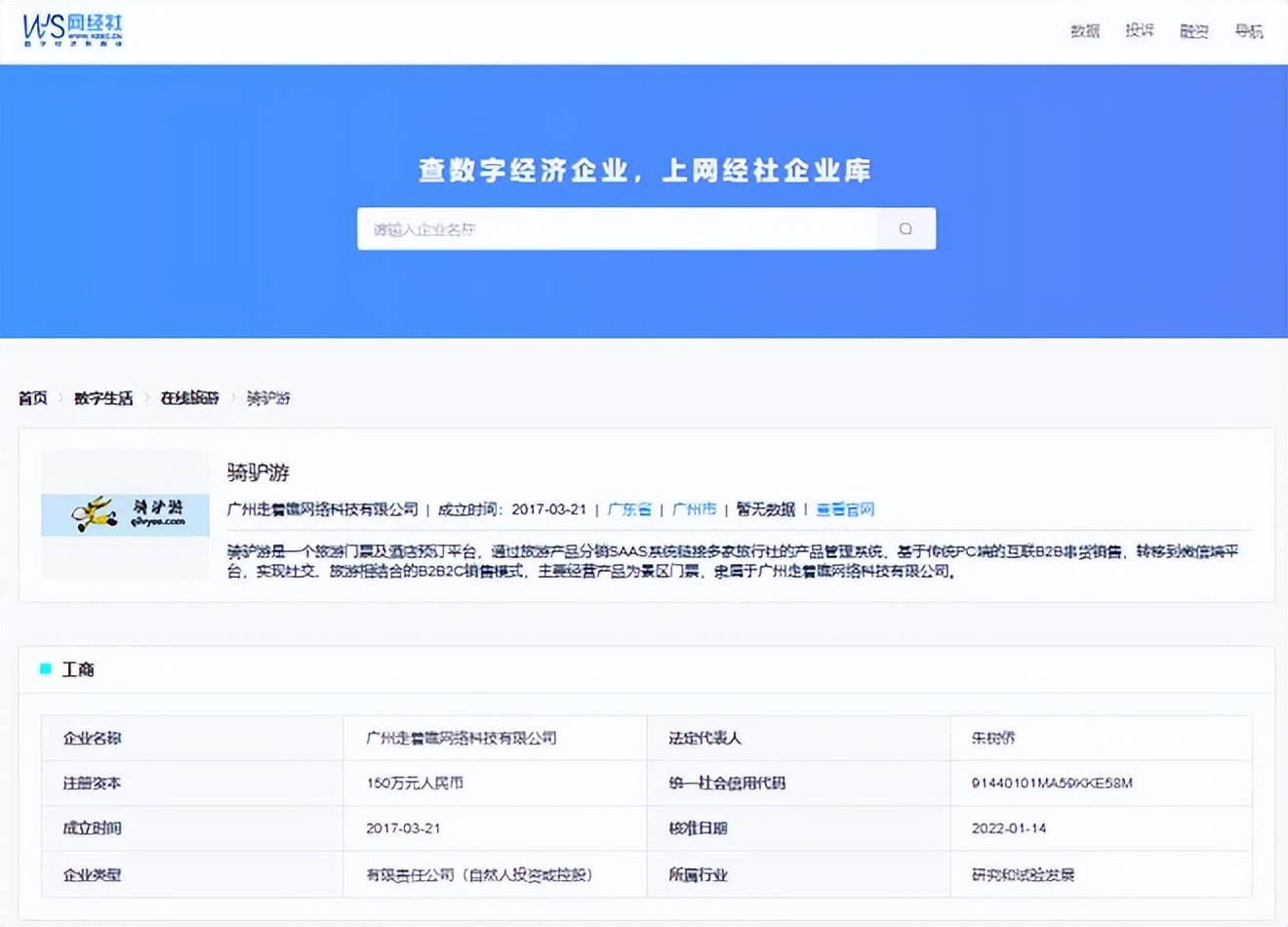Image resolution: width=1288 pixels, height=927 pixels.
Task: Open 数字生活 breadcrumb link
Action: click(103, 398)
